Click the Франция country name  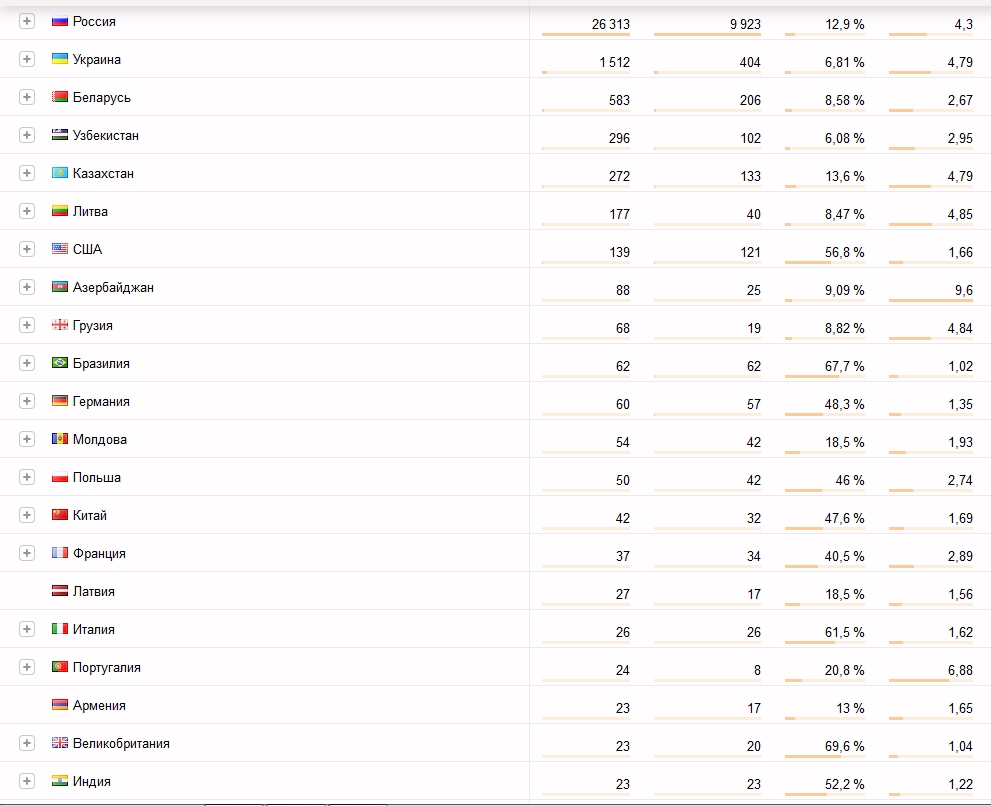pos(99,553)
